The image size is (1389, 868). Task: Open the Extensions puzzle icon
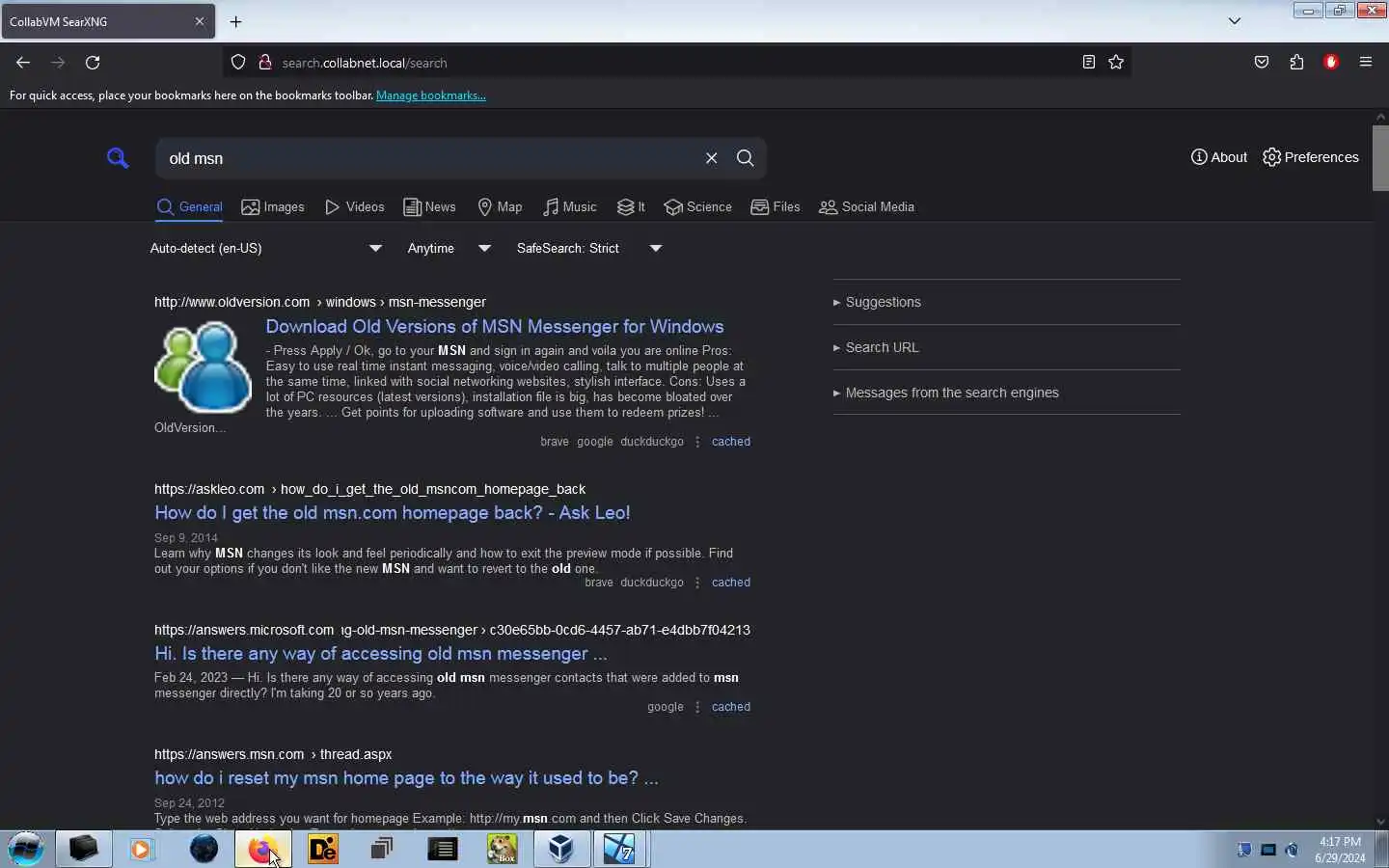(x=1296, y=63)
